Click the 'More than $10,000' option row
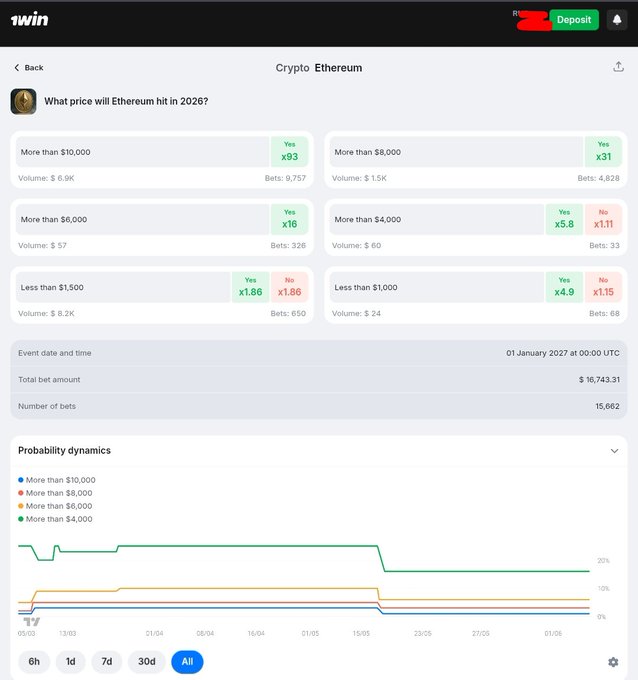Screen dimensions: 638x680 142,152
